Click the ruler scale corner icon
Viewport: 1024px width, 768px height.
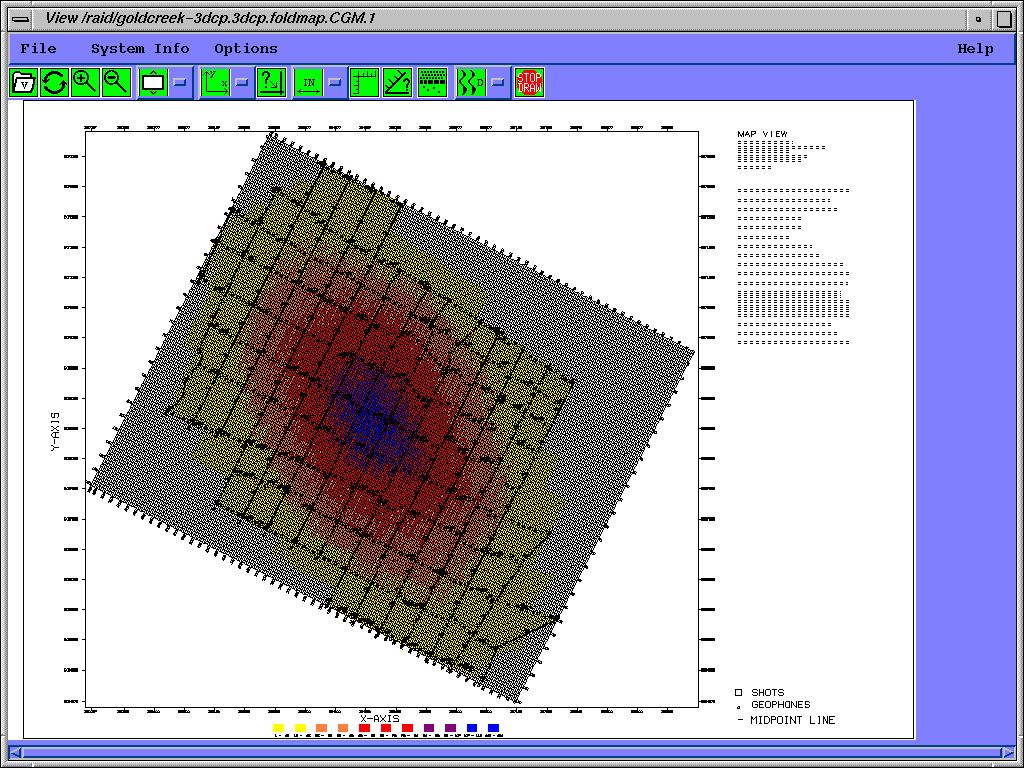pyautogui.click(x=364, y=83)
